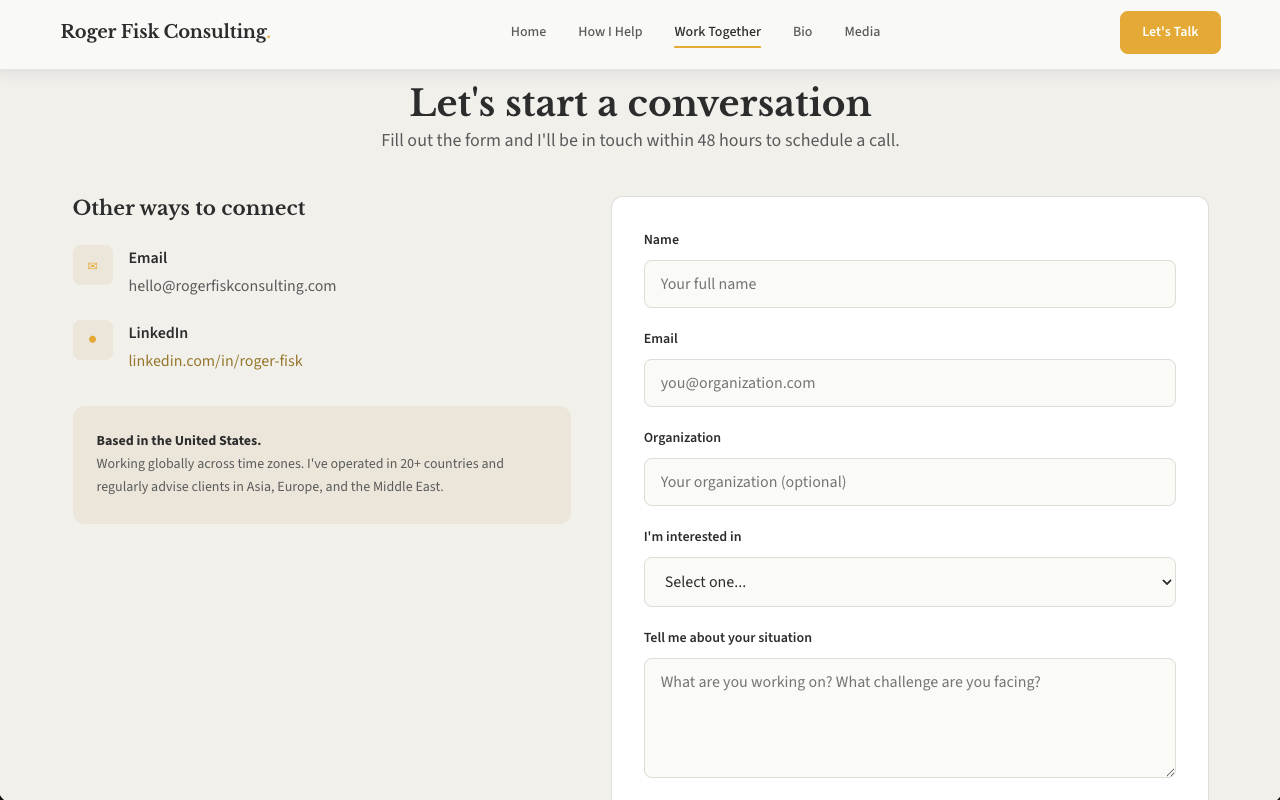
Task: Click the LinkedIn dot icon
Action: [93, 340]
